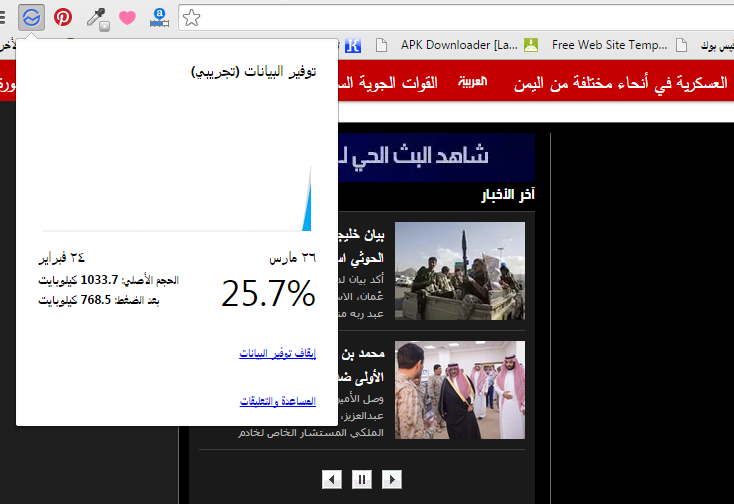Click the ٢٤ فبراير date label
Viewport: 734px width, 504px height.
62,257
